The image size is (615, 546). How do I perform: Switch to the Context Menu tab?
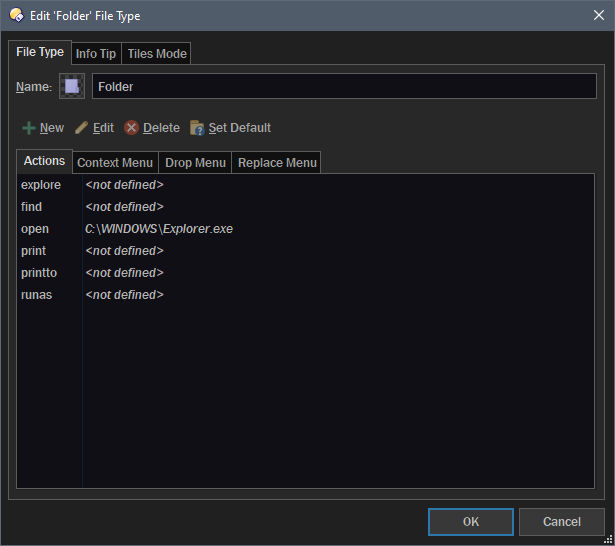point(115,163)
